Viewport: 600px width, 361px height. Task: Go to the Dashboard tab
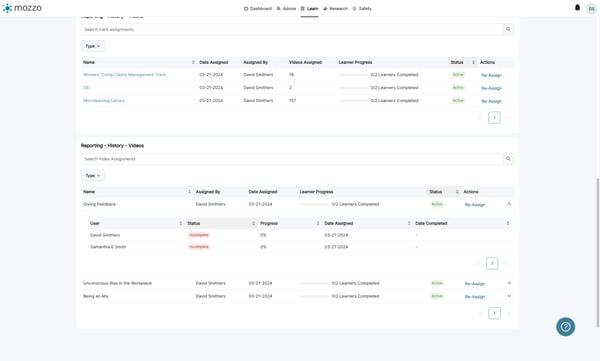coord(258,8)
